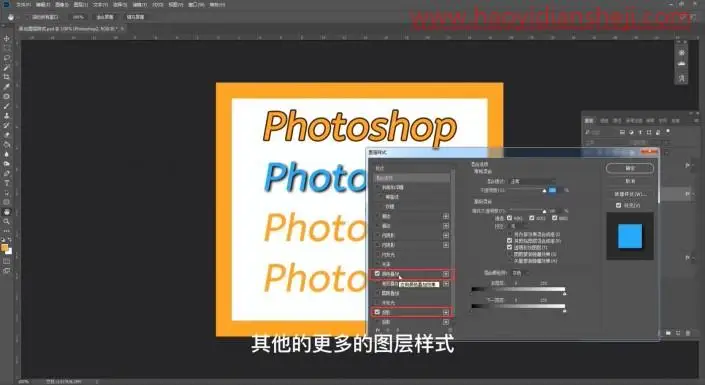Click the 不透明度 Opacity slider handle
The image size is (705, 385).
(x=544, y=191)
